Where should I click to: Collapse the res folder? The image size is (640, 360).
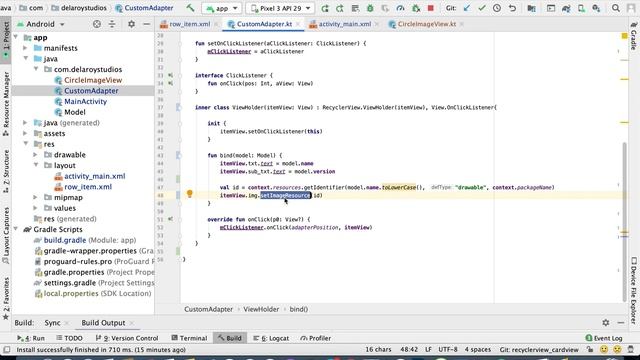26,144
